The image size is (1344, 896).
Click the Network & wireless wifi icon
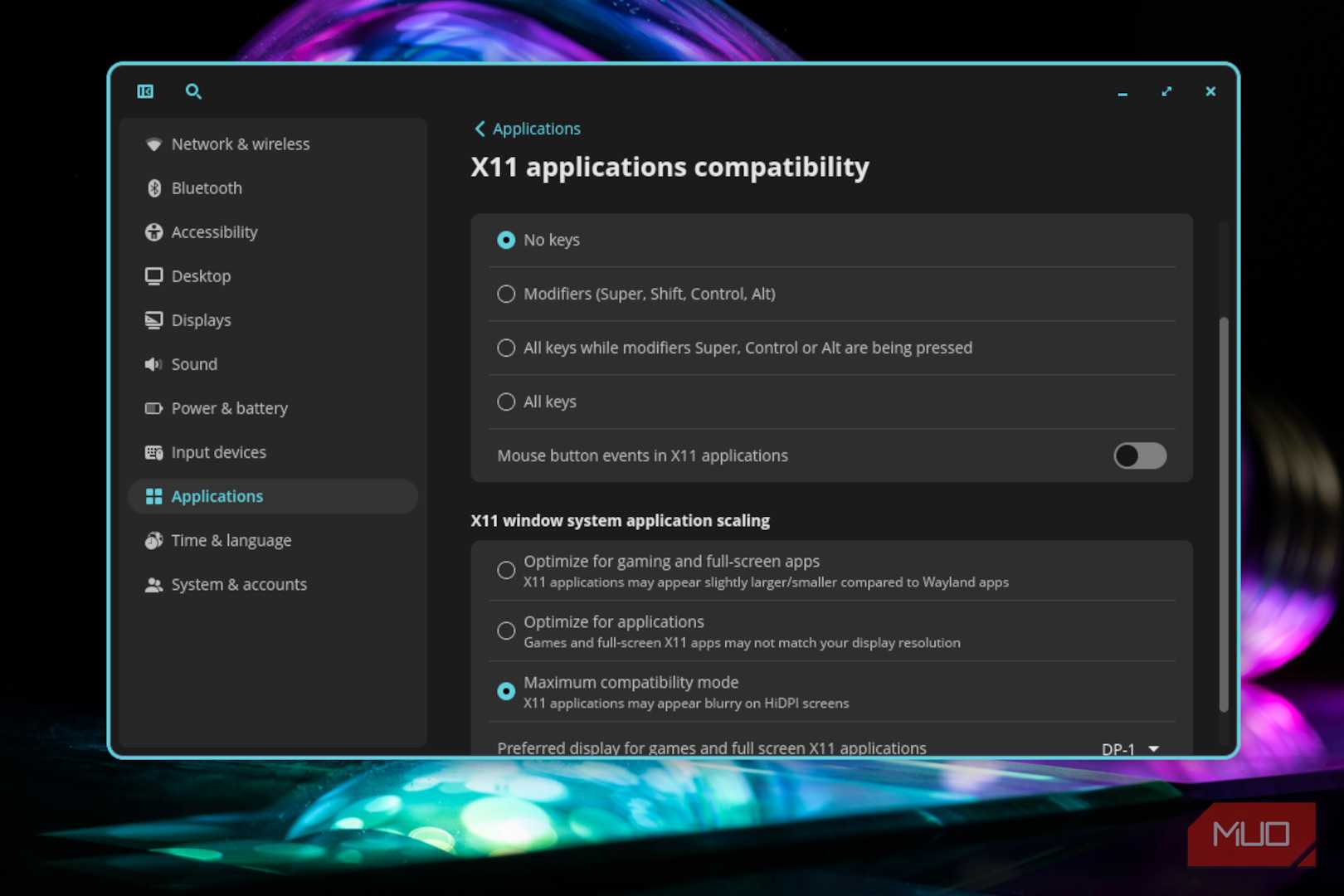tap(153, 144)
